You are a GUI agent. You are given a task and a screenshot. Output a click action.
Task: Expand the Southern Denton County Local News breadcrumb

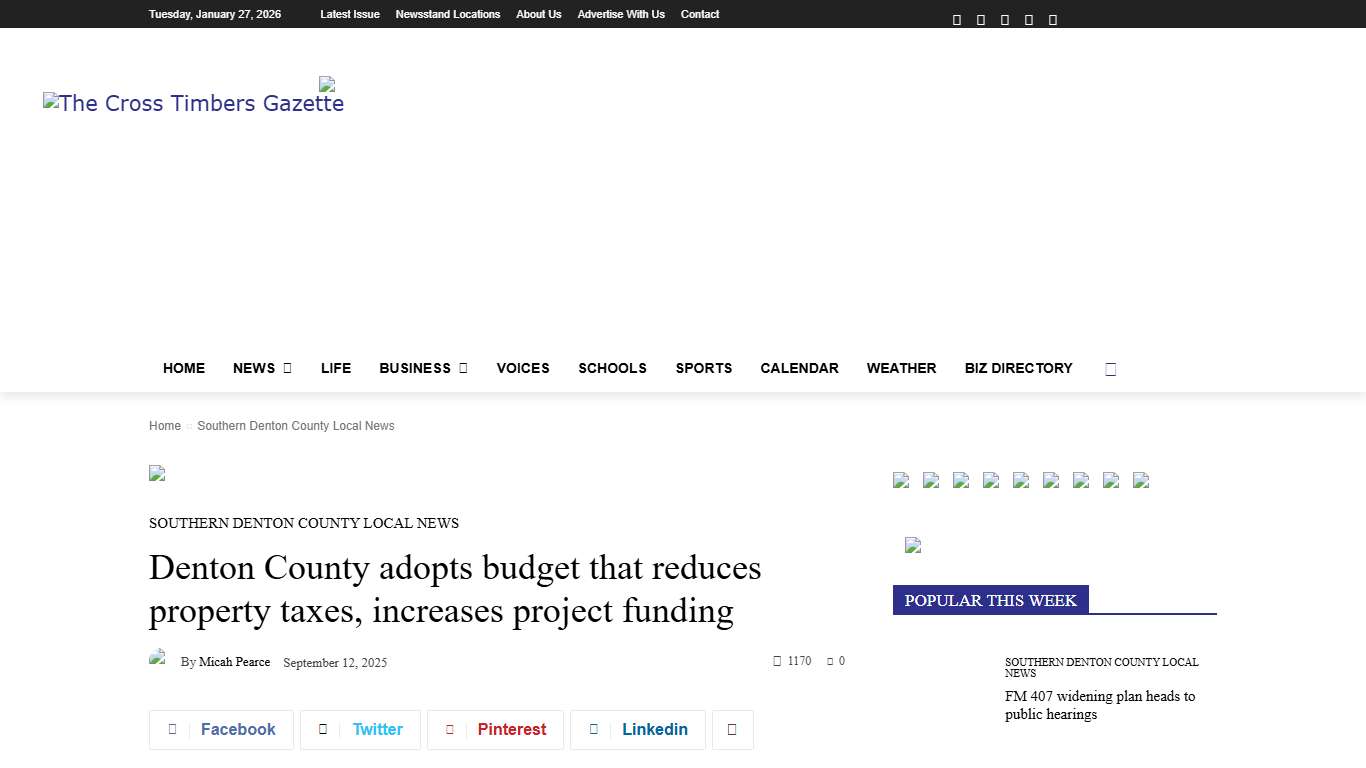[296, 426]
